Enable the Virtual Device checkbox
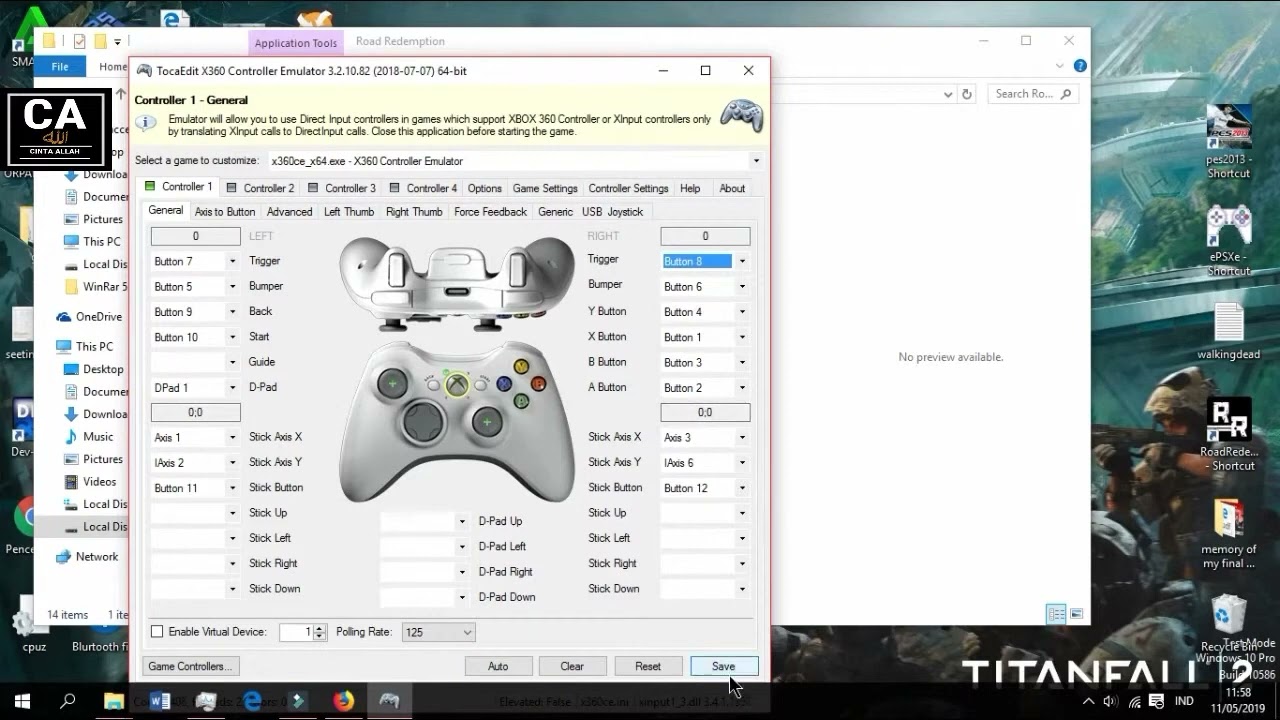 [157, 632]
